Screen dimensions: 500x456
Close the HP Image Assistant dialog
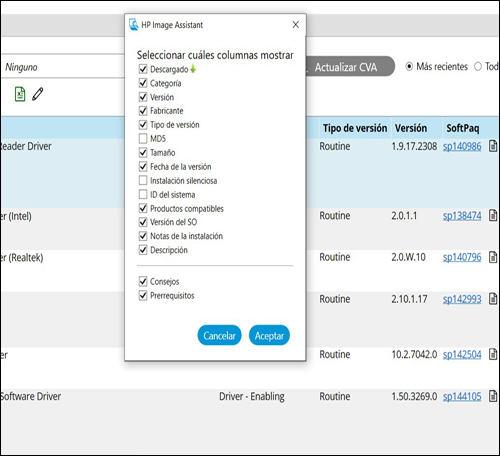pyautogui.click(x=296, y=25)
